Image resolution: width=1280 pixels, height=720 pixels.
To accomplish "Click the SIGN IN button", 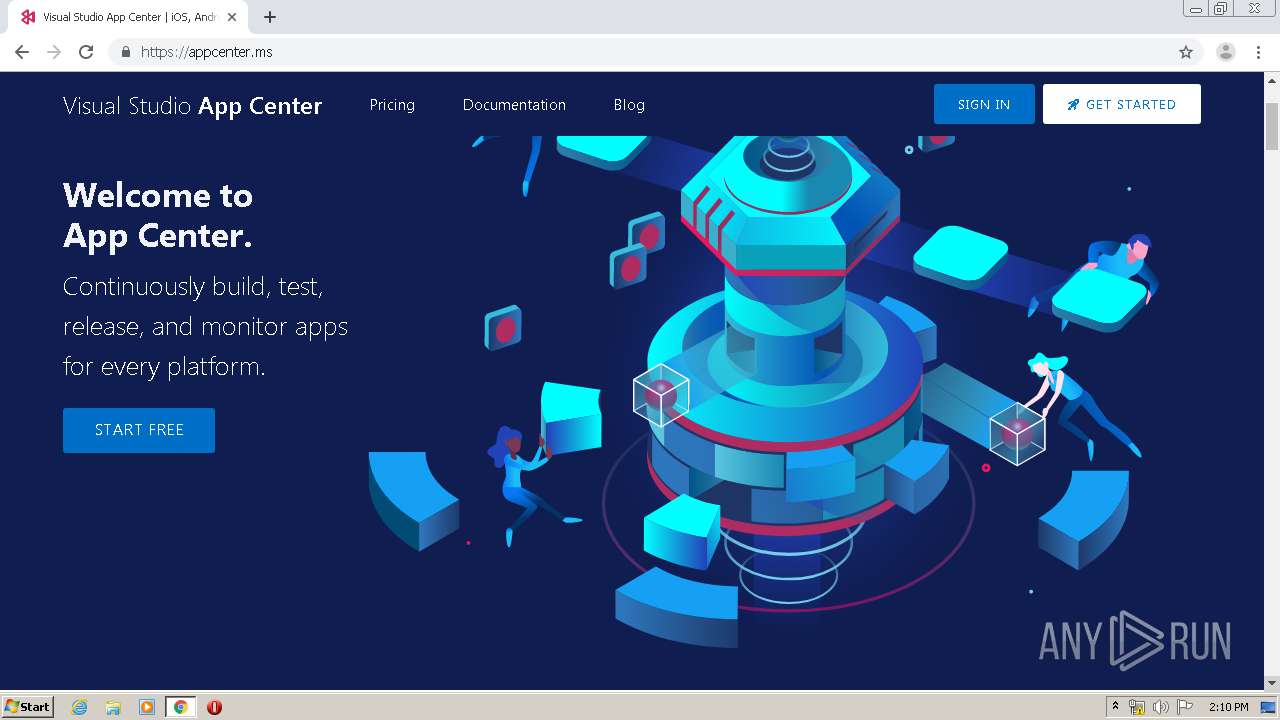I will click(x=984, y=104).
